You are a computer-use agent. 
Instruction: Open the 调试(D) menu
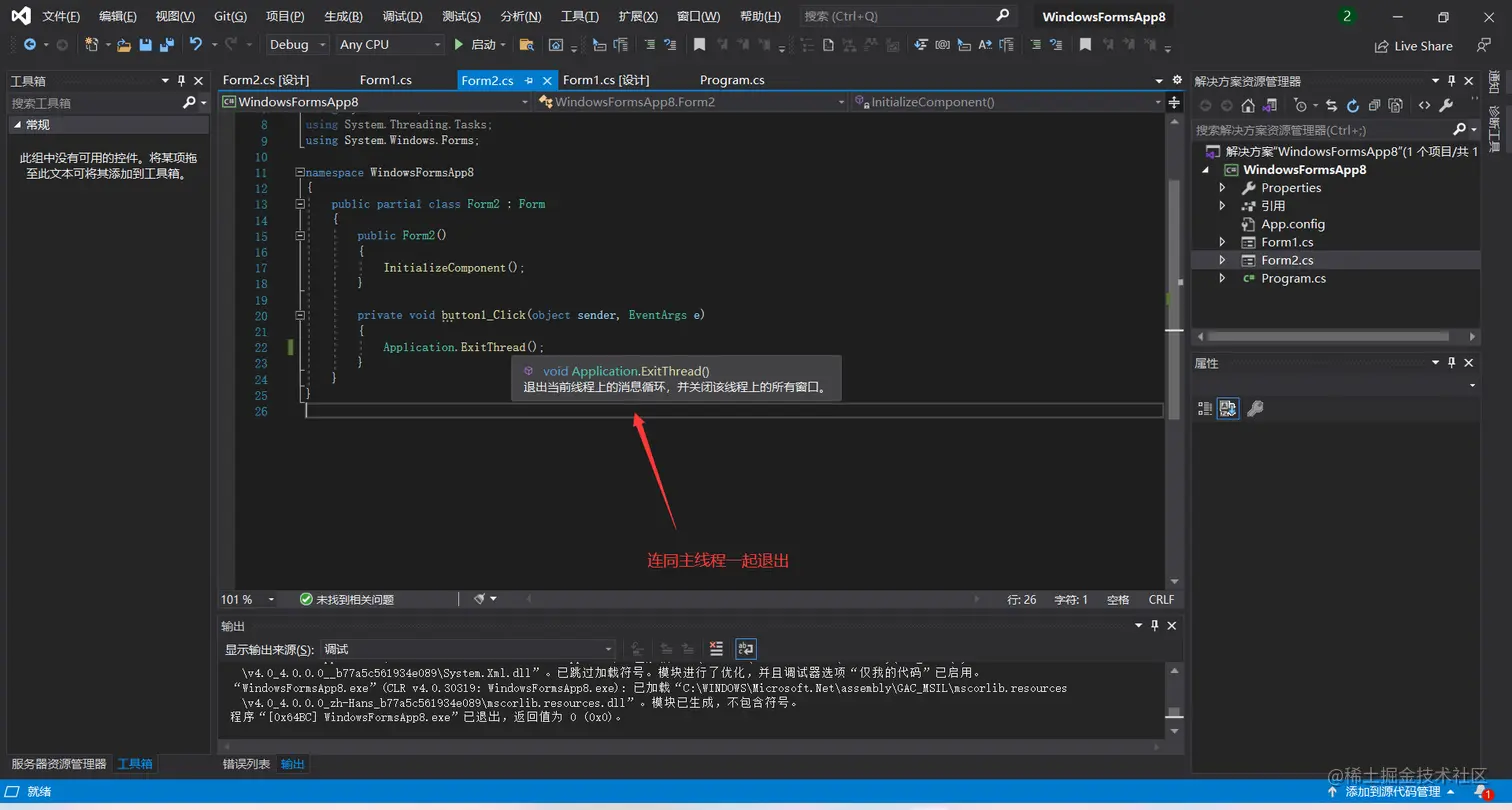(x=402, y=16)
